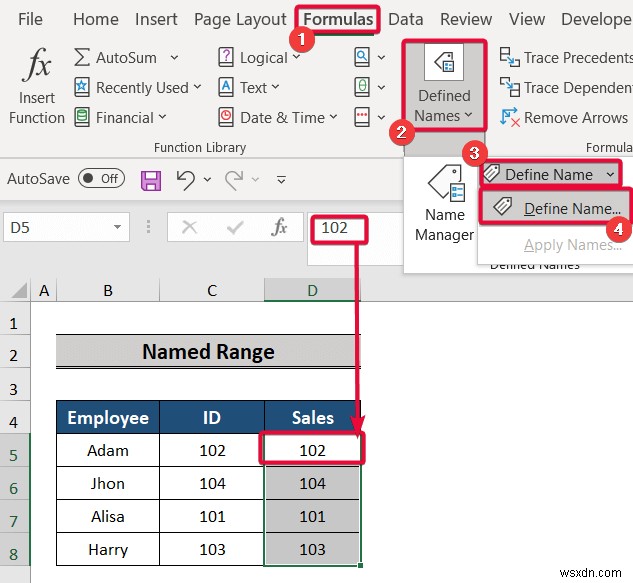Click the Alisa cell
Viewport: 633px width, 583px height.
108,516
